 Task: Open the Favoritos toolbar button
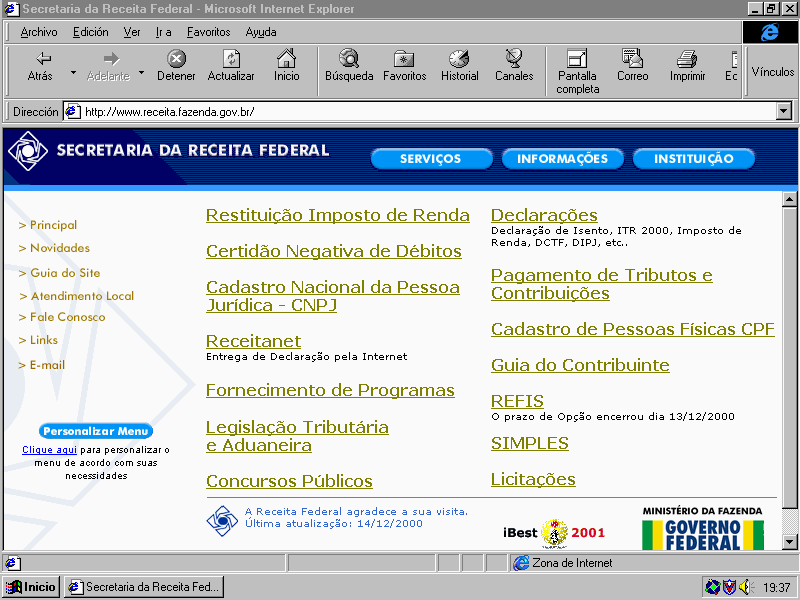(405, 66)
